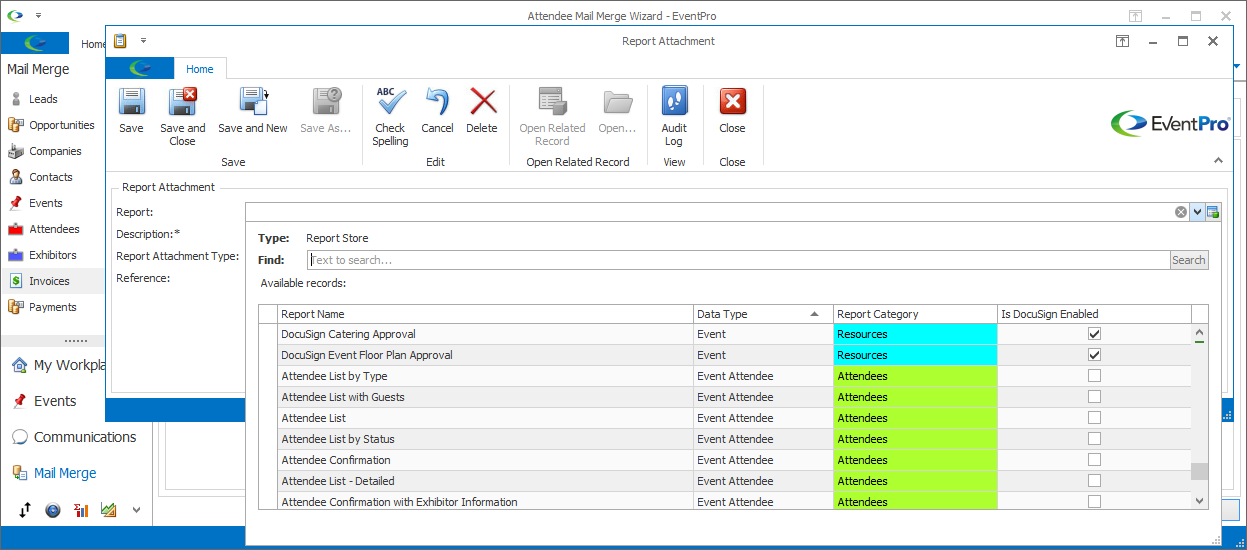This screenshot has height=550, width=1247.
Task: Click the vertical scrollbar thumb in records list
Action: [x=1200, y=472]
